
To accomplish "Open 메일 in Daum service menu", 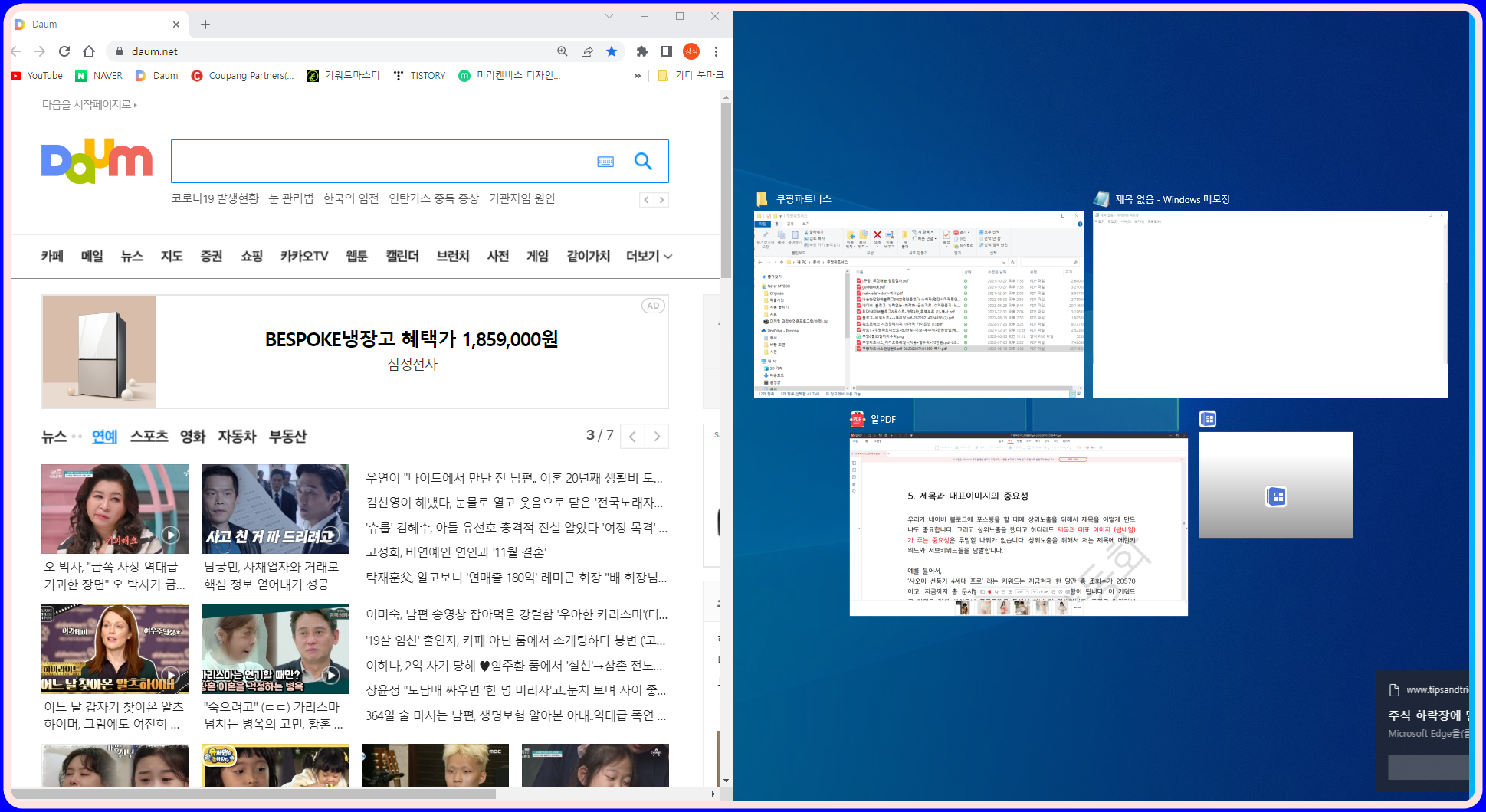I will tap(92, 256).
